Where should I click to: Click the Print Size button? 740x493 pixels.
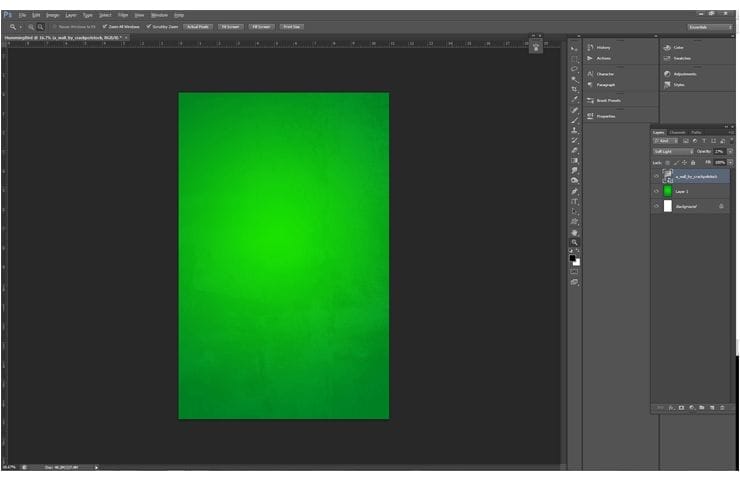292,27
